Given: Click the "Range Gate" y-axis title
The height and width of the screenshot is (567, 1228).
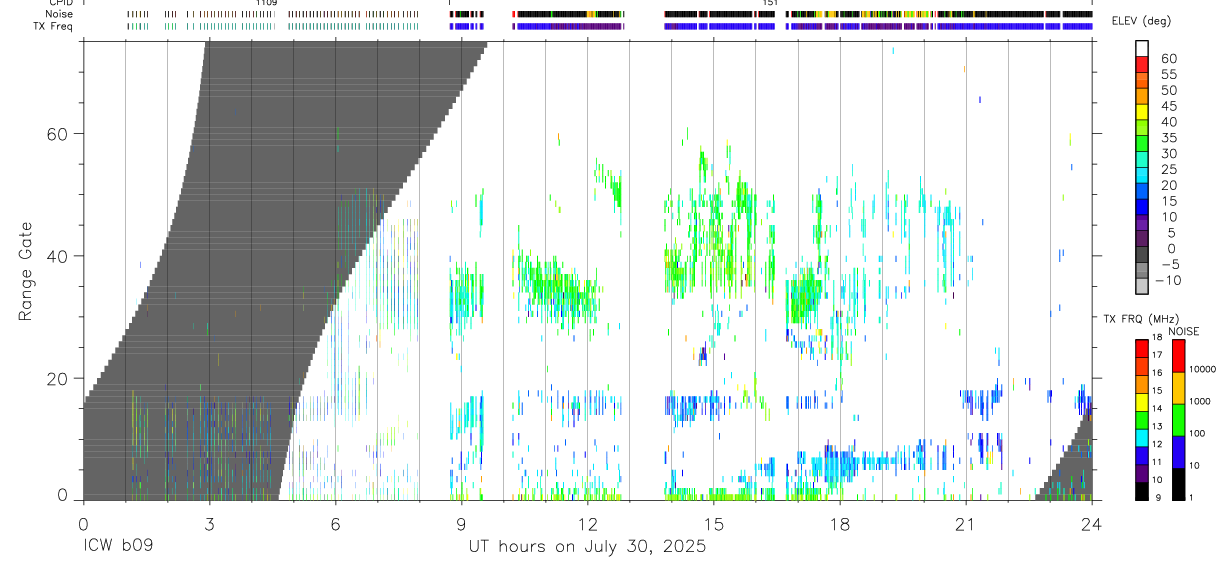Looking at the screenshot, I should [x=26, y=270].
